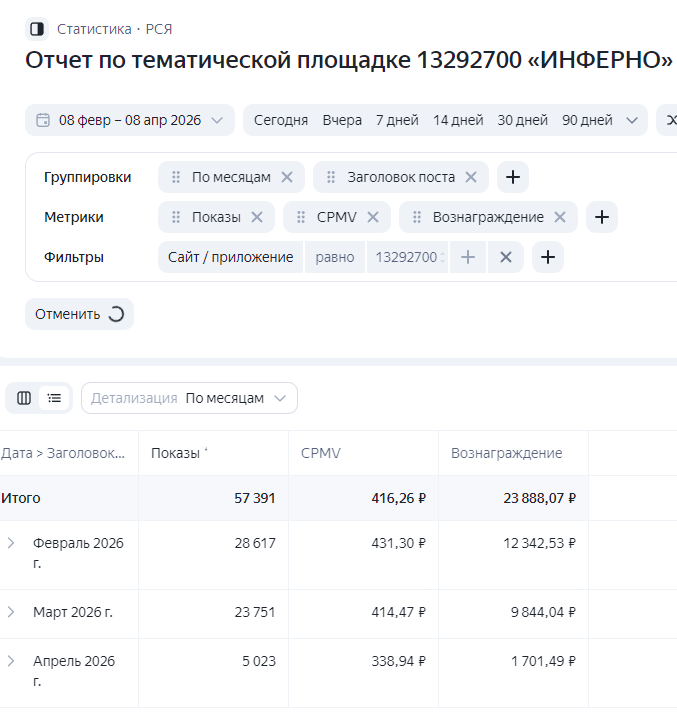
Task: Grab the Показы metric drag handle
Action: click(176, 217)
